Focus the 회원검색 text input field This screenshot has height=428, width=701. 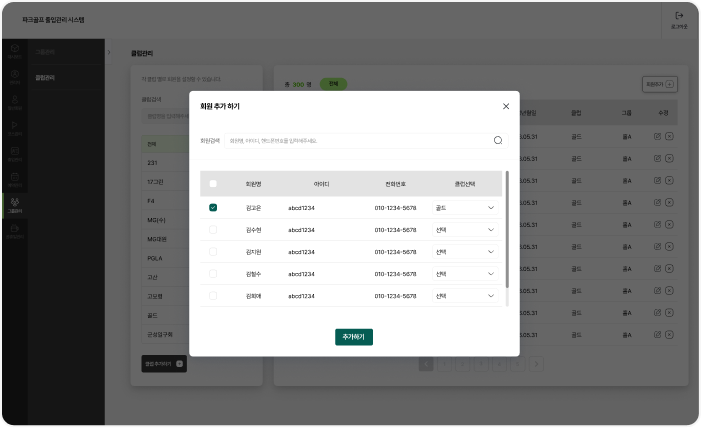pyautogui.click(x=355, y=140)
